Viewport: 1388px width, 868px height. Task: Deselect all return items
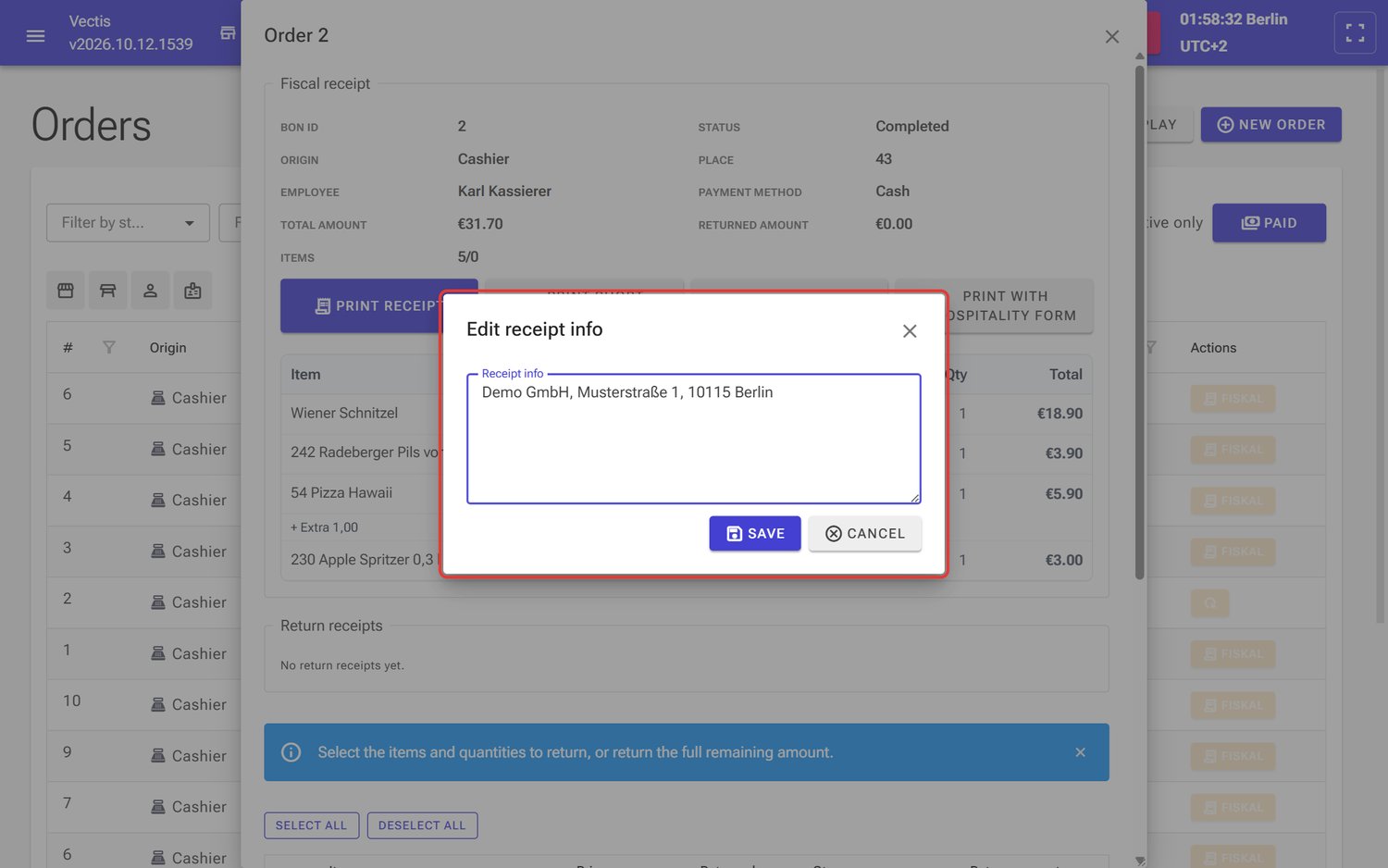[x=422, y=825]
